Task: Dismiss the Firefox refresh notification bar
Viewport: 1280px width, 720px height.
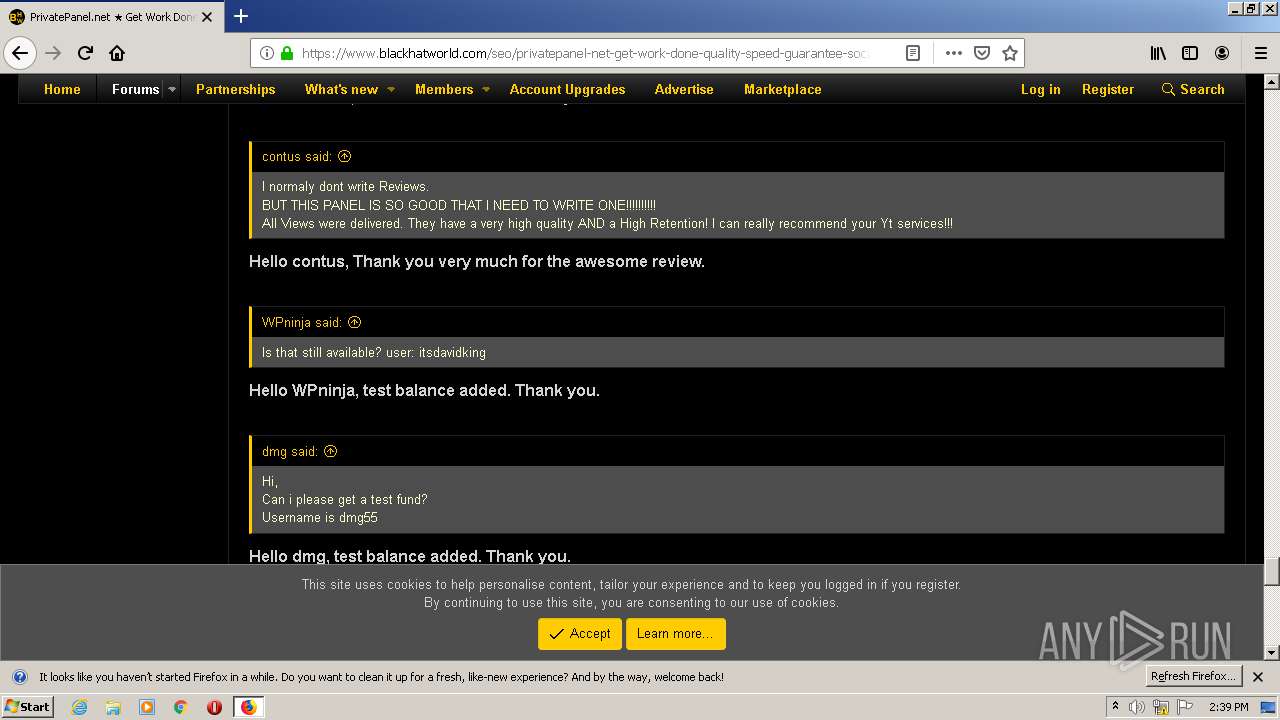Action: pyautogui.click(x=1258, y=677)
